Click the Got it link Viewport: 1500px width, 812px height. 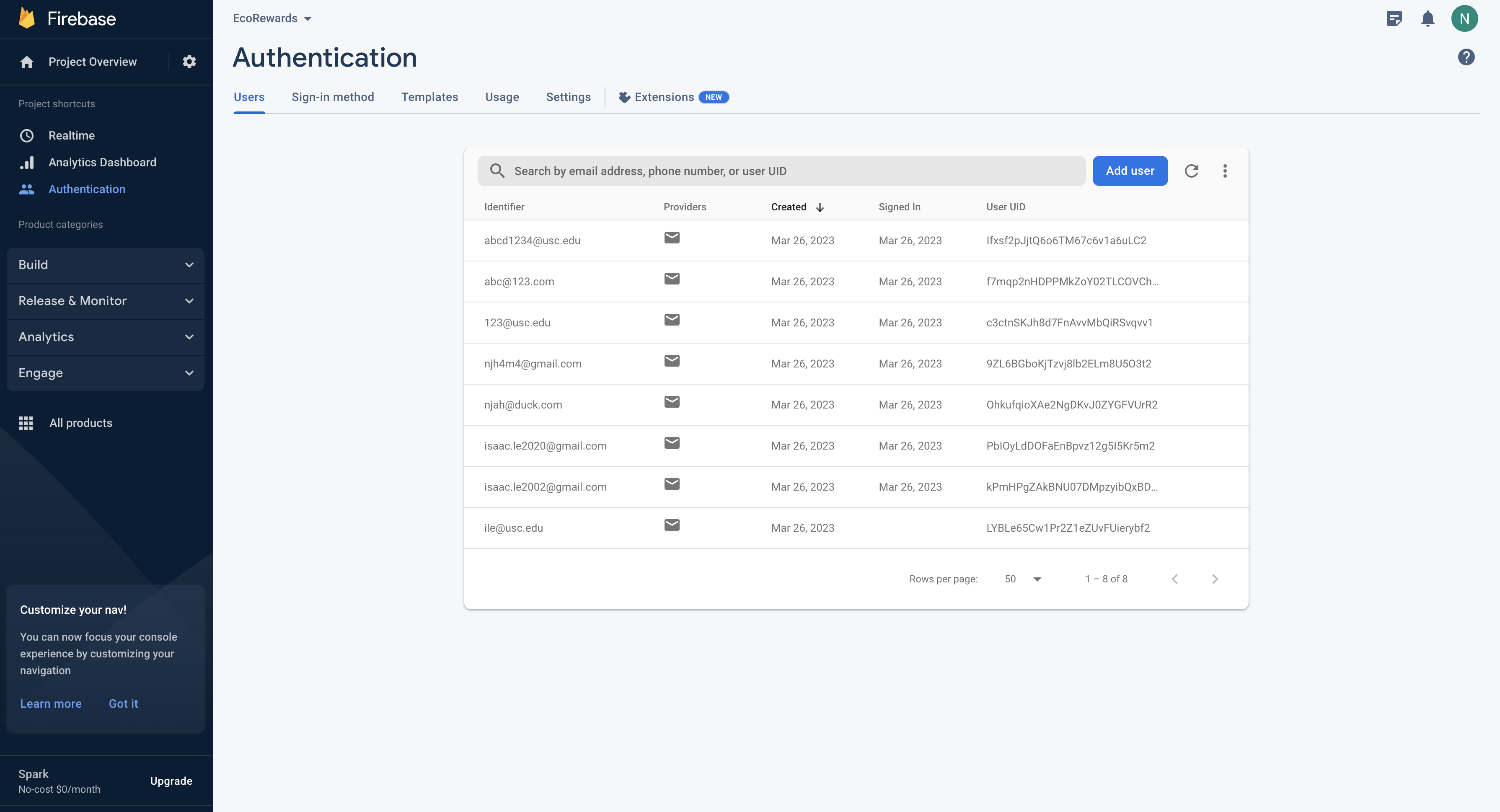123,703
